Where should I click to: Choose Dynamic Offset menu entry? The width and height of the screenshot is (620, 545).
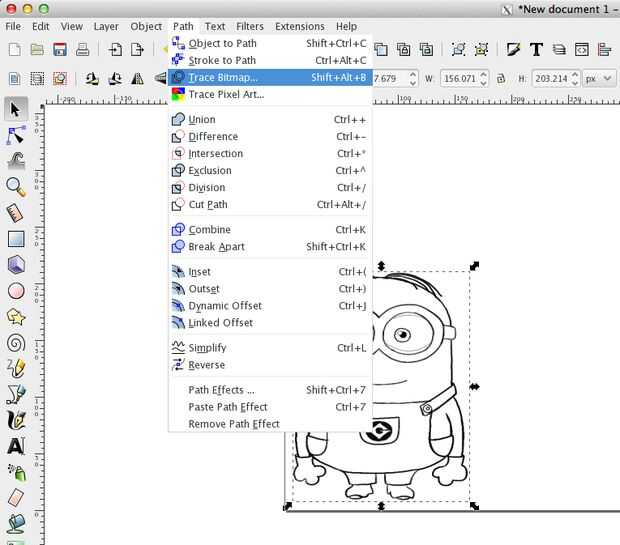[270, 306]
